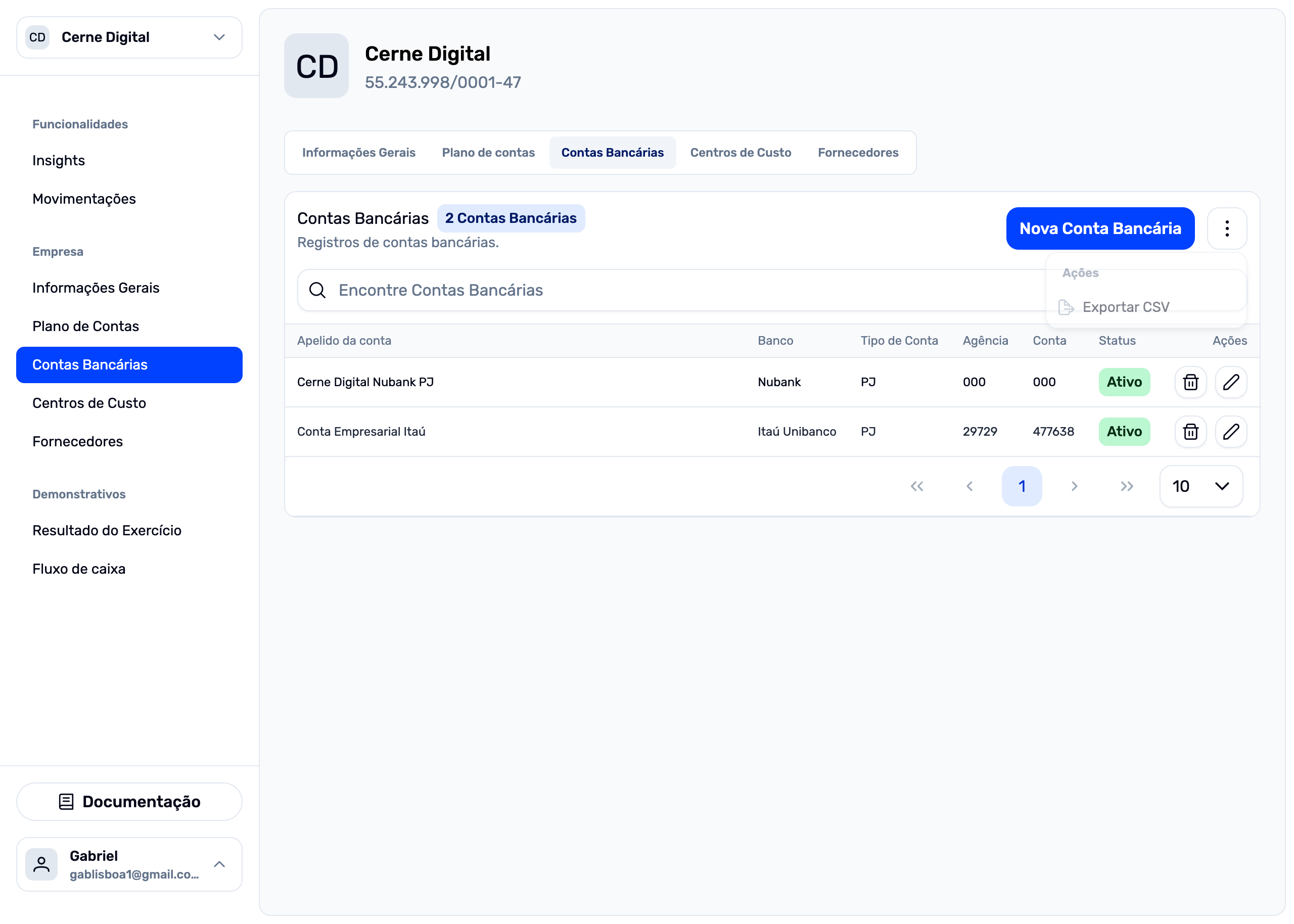1294x924 pixels.
Task: Switch to the Centros de Custo tab
Action: 740,153
